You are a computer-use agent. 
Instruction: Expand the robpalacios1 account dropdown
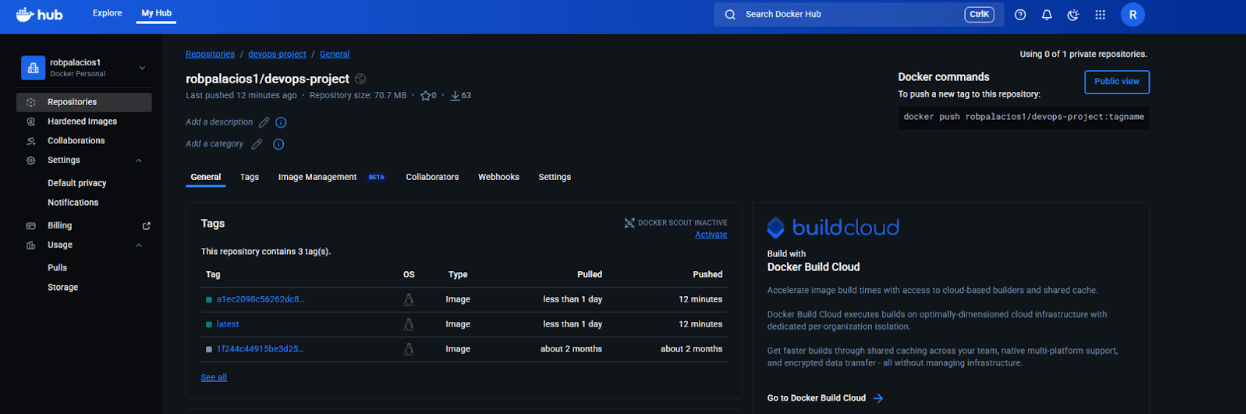(x=141, y=68)
